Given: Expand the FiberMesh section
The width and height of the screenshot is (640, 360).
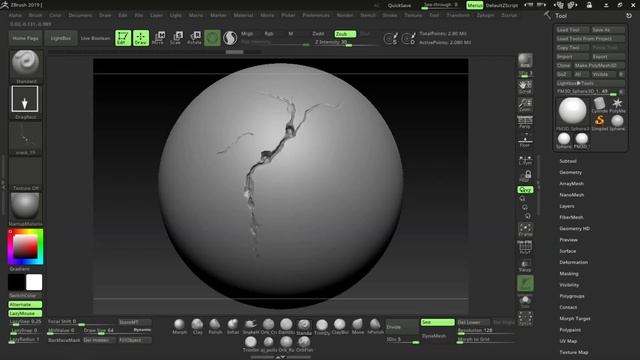Looking at the screenshot, I should [x=571, y=217].
